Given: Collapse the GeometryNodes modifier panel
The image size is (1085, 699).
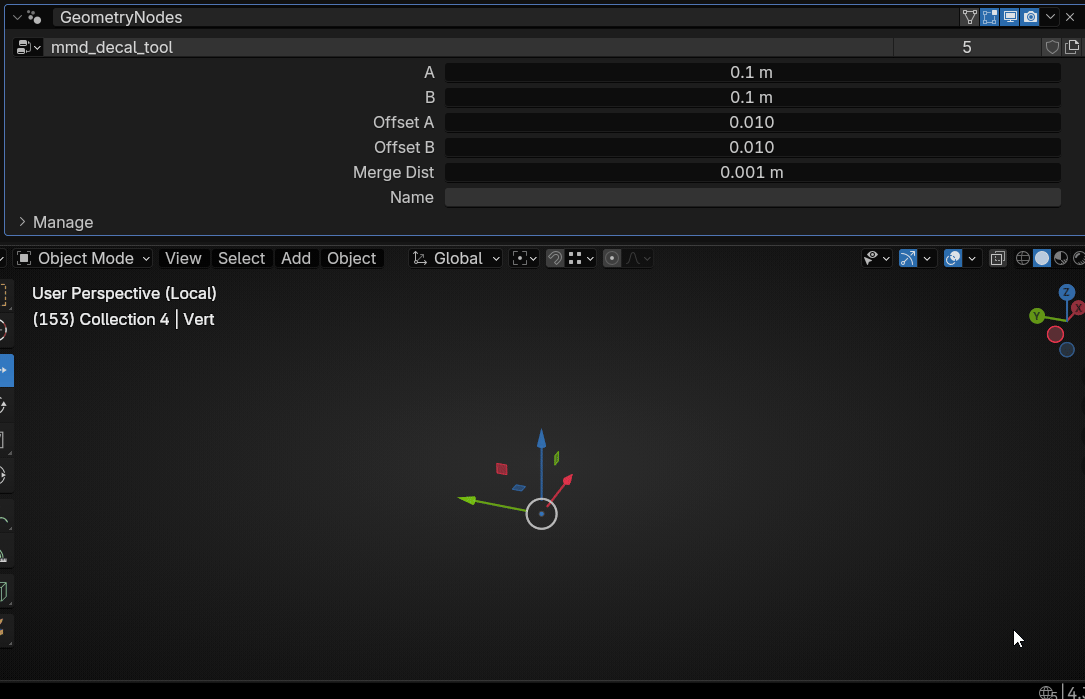Looking at the screenshot, I should tap(17, 17).
